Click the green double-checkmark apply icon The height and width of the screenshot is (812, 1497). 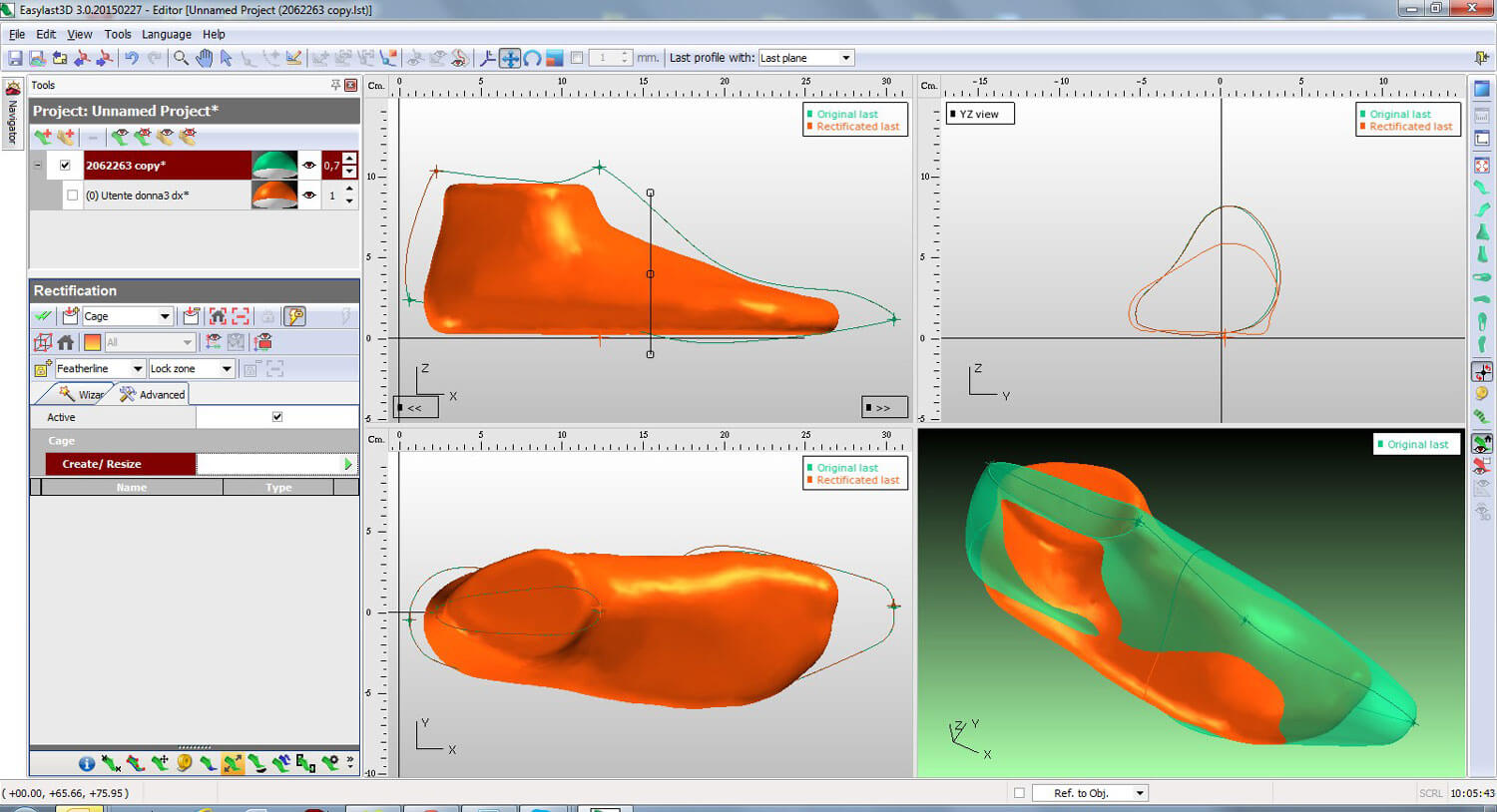(x=43, y=316)
